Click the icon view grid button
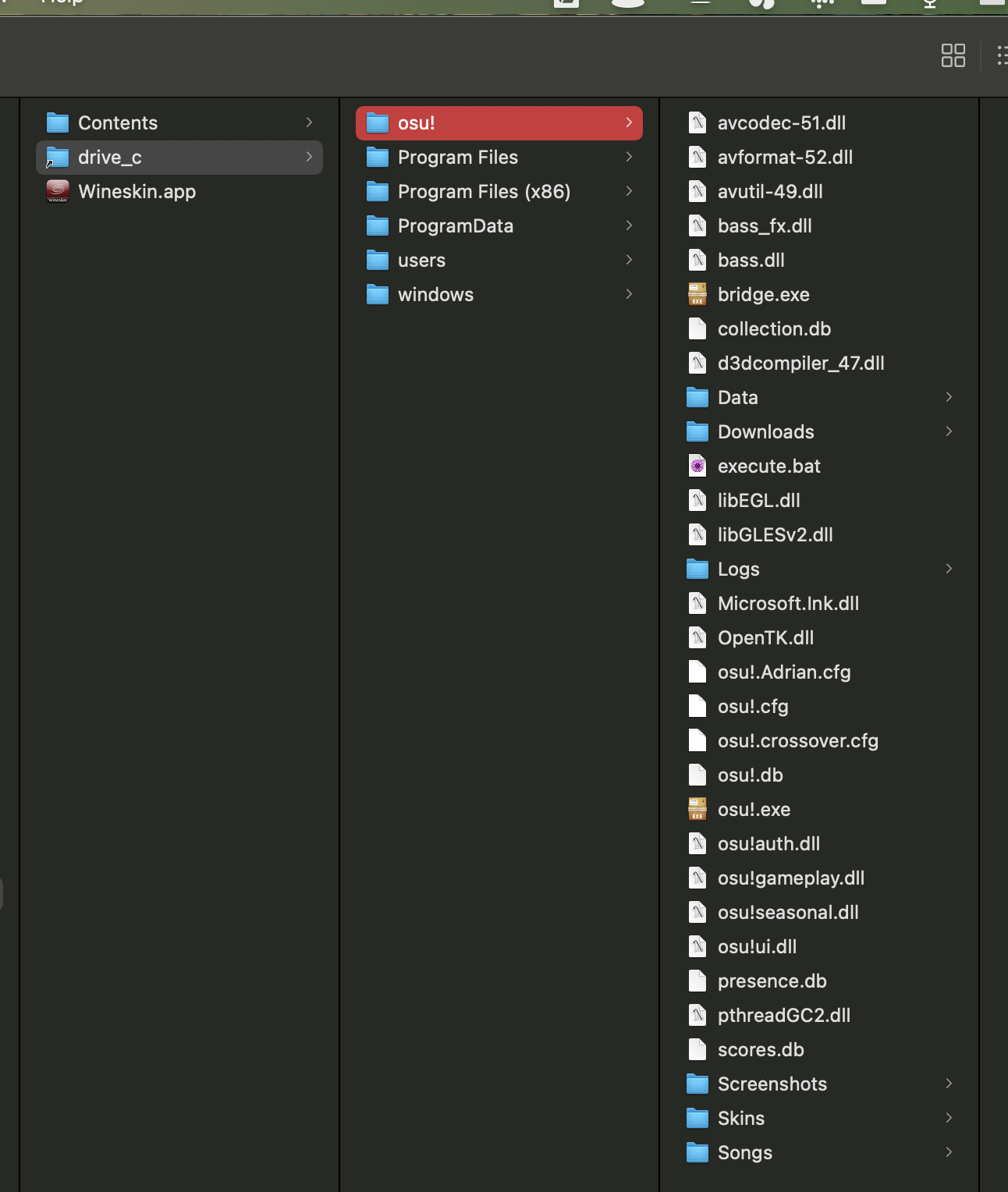Screen dimensions: 1008x1192 953,55
